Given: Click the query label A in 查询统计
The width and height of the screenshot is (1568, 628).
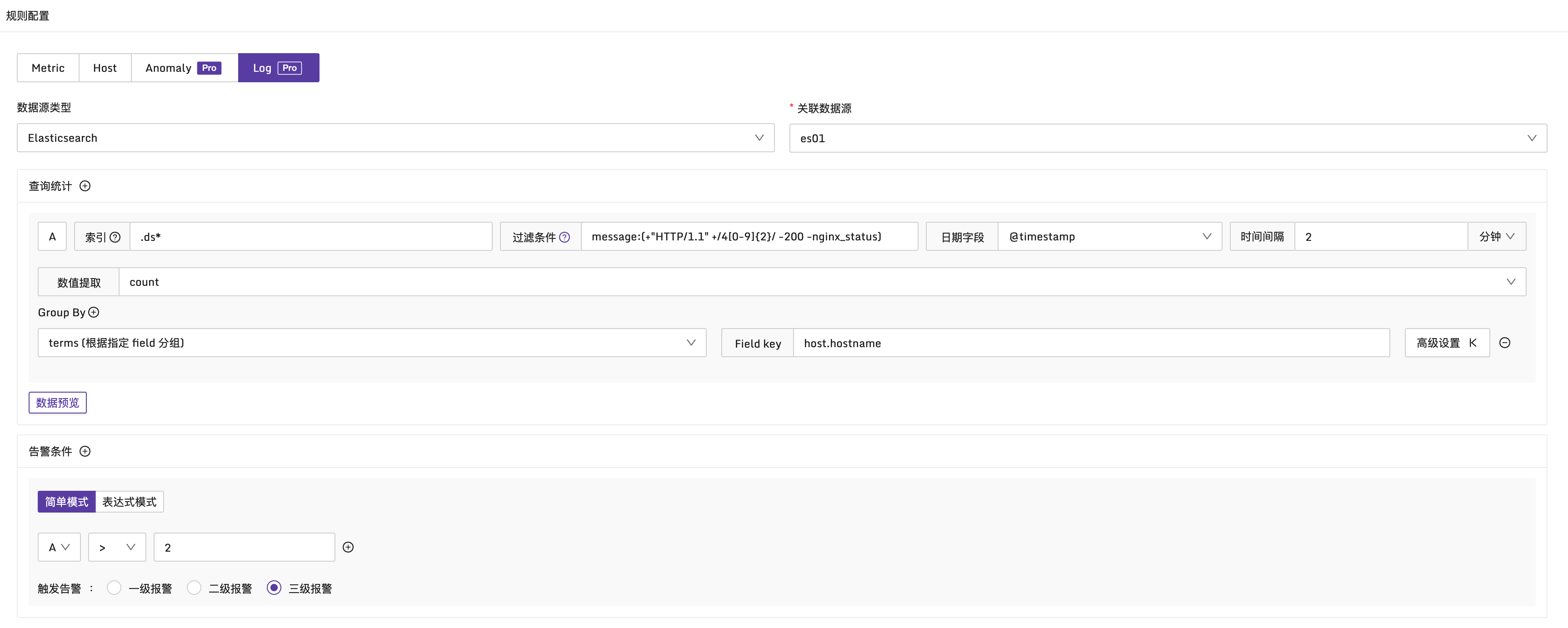Looking at the screenshot, I should pos(52,236).
